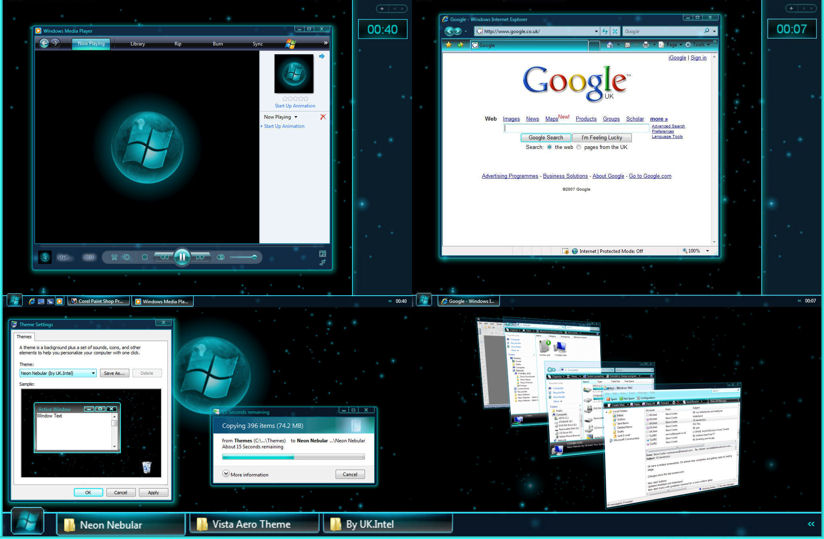The width and height of the screenshot is (824, 539).
Task: Click the Media Player back arrow
Action: (x=44, y=43)
